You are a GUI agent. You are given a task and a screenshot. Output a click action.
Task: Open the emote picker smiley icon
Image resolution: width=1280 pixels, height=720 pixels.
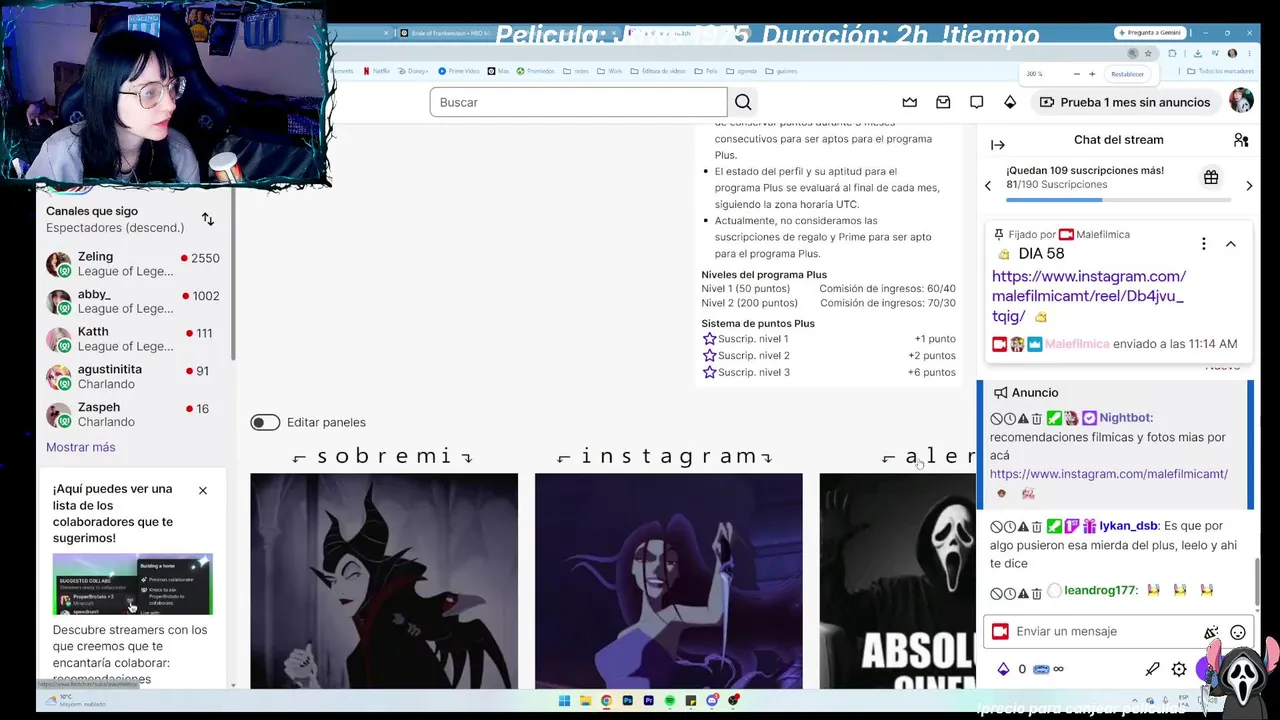tap(1238, 632)
